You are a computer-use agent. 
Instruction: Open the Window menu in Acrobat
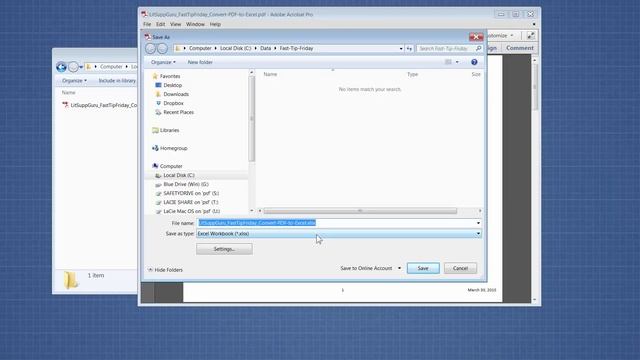pos(195,24)
